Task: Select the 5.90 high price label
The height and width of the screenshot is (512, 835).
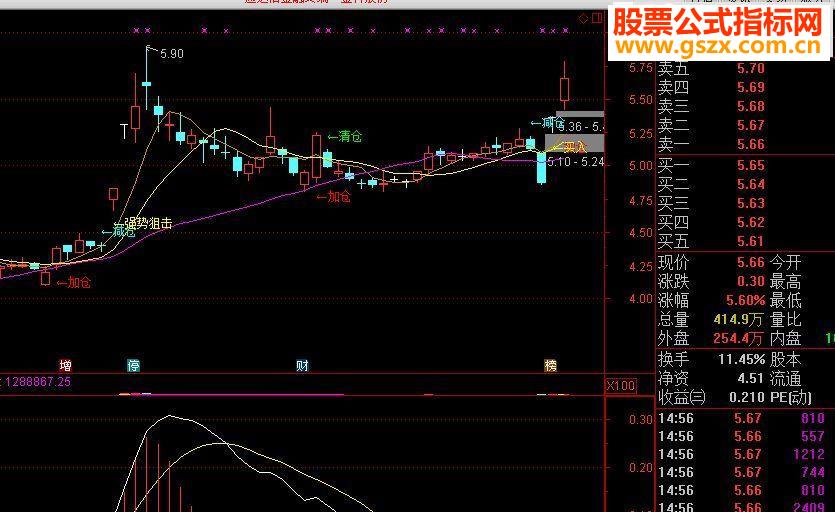Action: tap(171, 54)
